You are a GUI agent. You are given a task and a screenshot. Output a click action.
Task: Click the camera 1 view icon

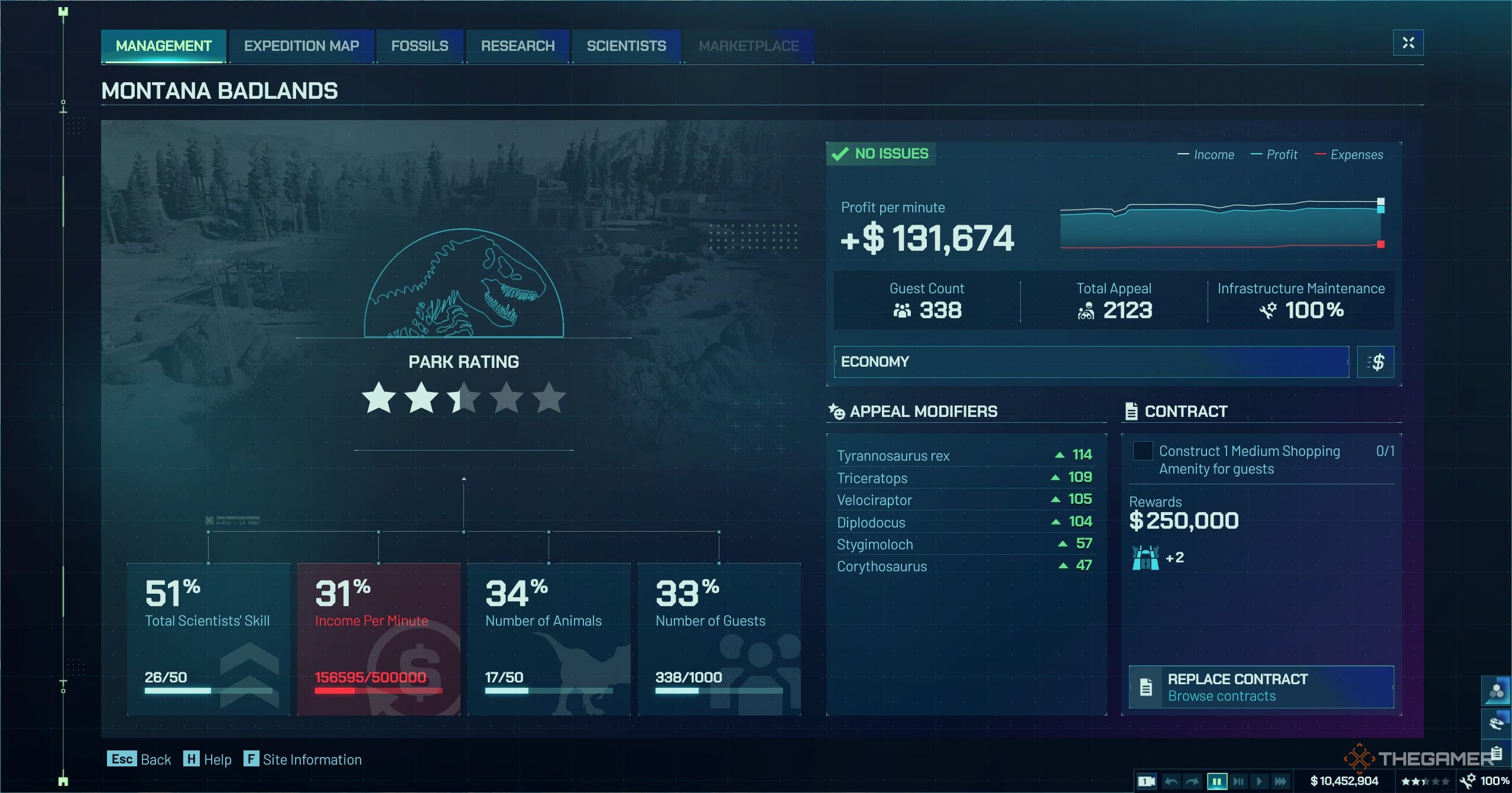(x=1147, y=781)
